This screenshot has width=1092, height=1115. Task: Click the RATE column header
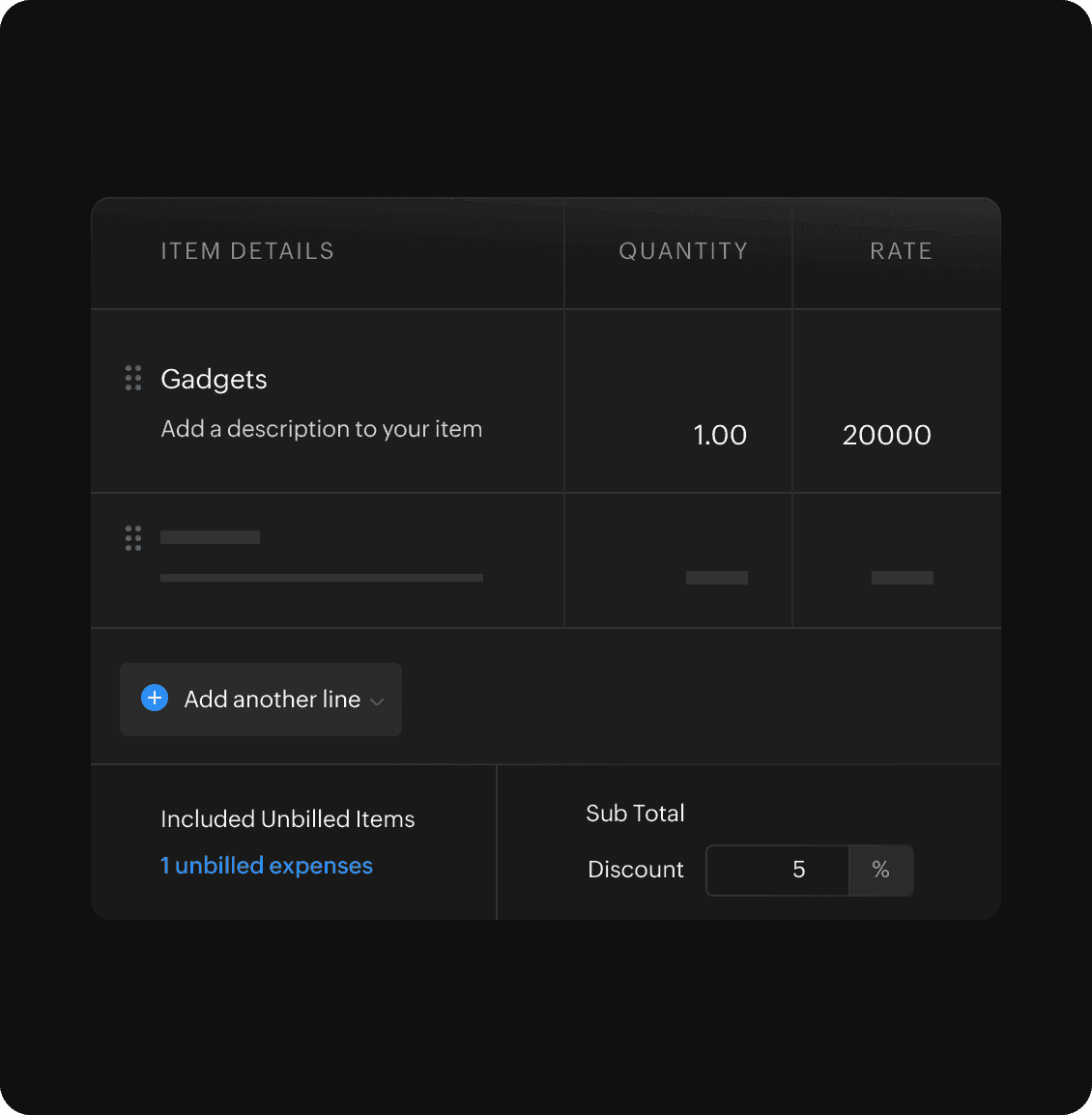(x=901, y=251)
